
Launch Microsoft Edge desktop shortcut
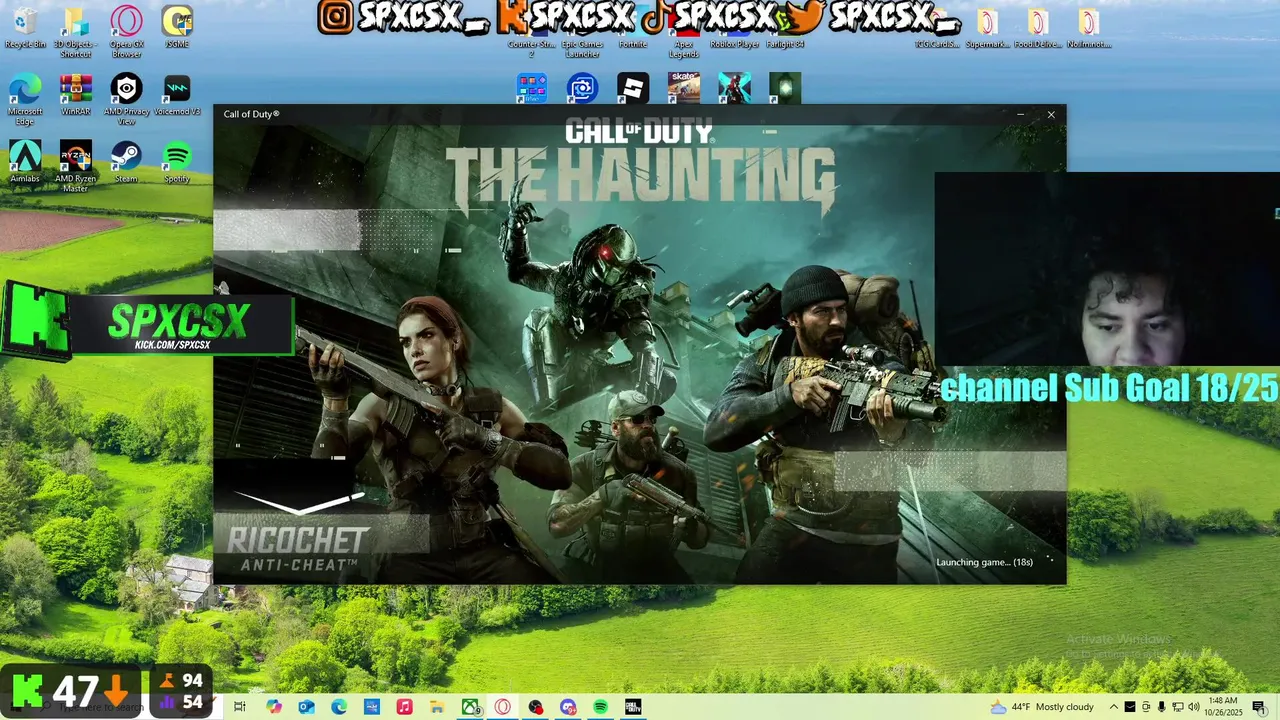25,99
